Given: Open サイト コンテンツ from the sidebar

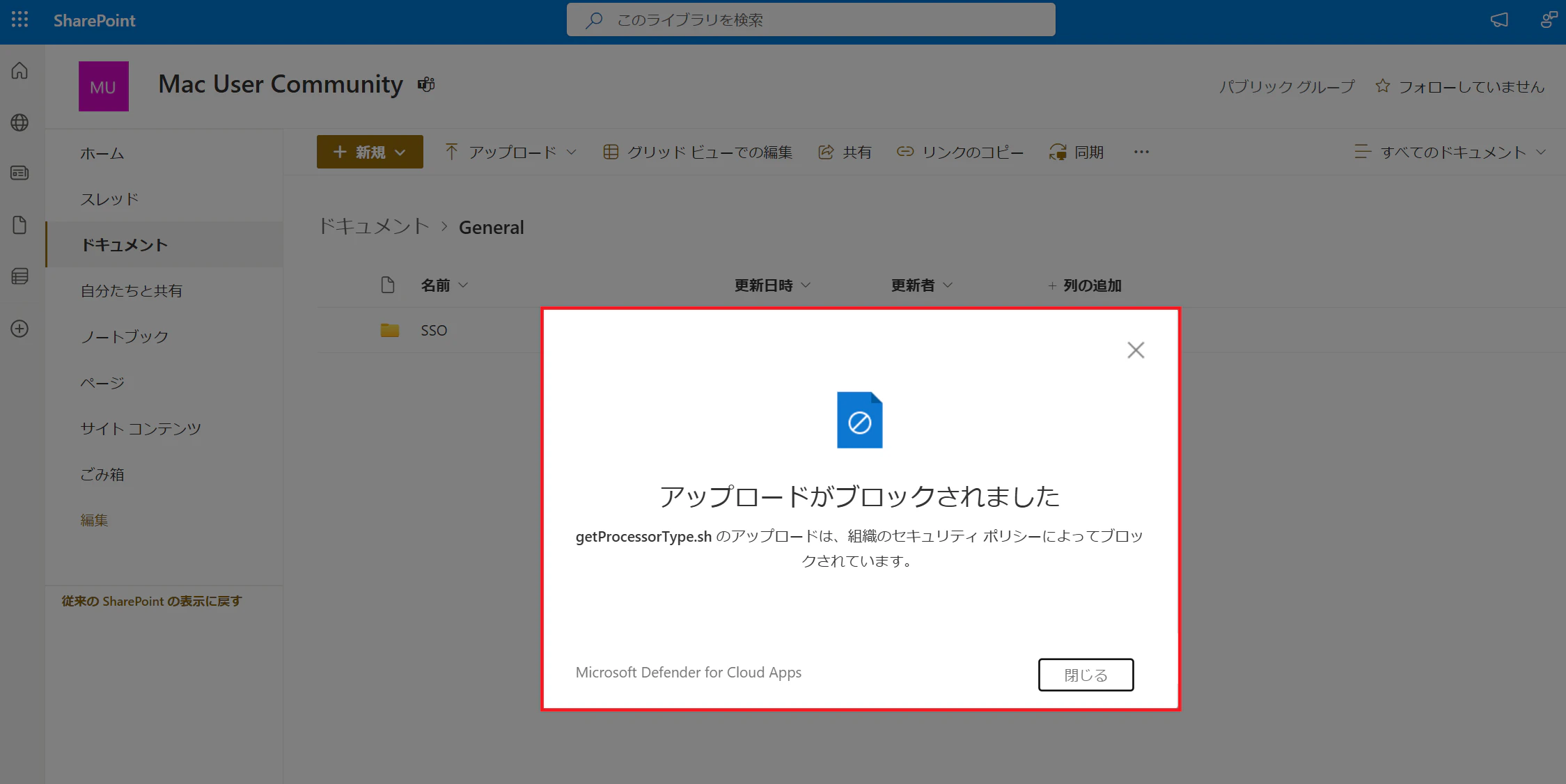Looking at the screenshot, I should 140,428.
